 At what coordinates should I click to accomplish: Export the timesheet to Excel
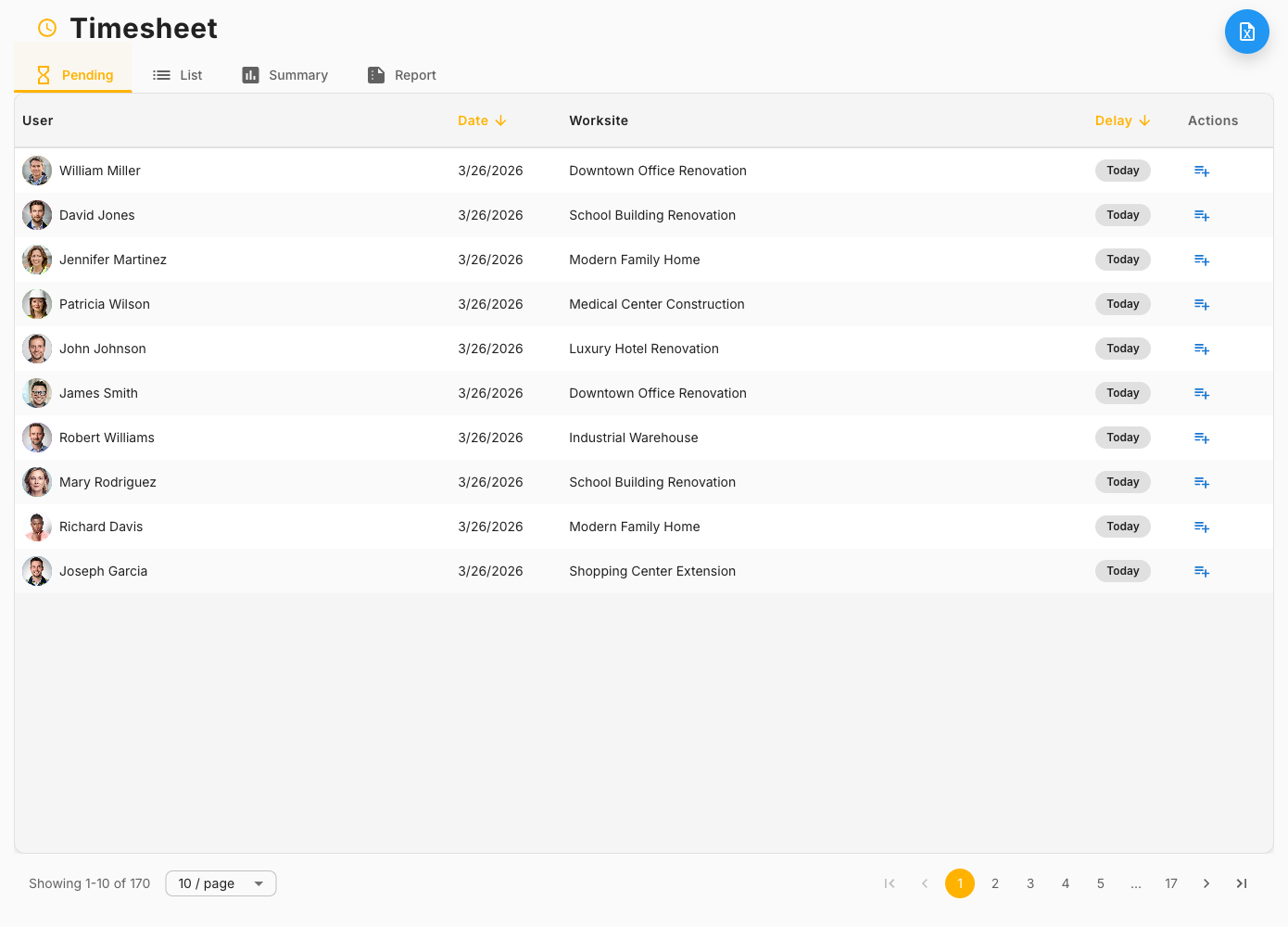click(1246, 31)
